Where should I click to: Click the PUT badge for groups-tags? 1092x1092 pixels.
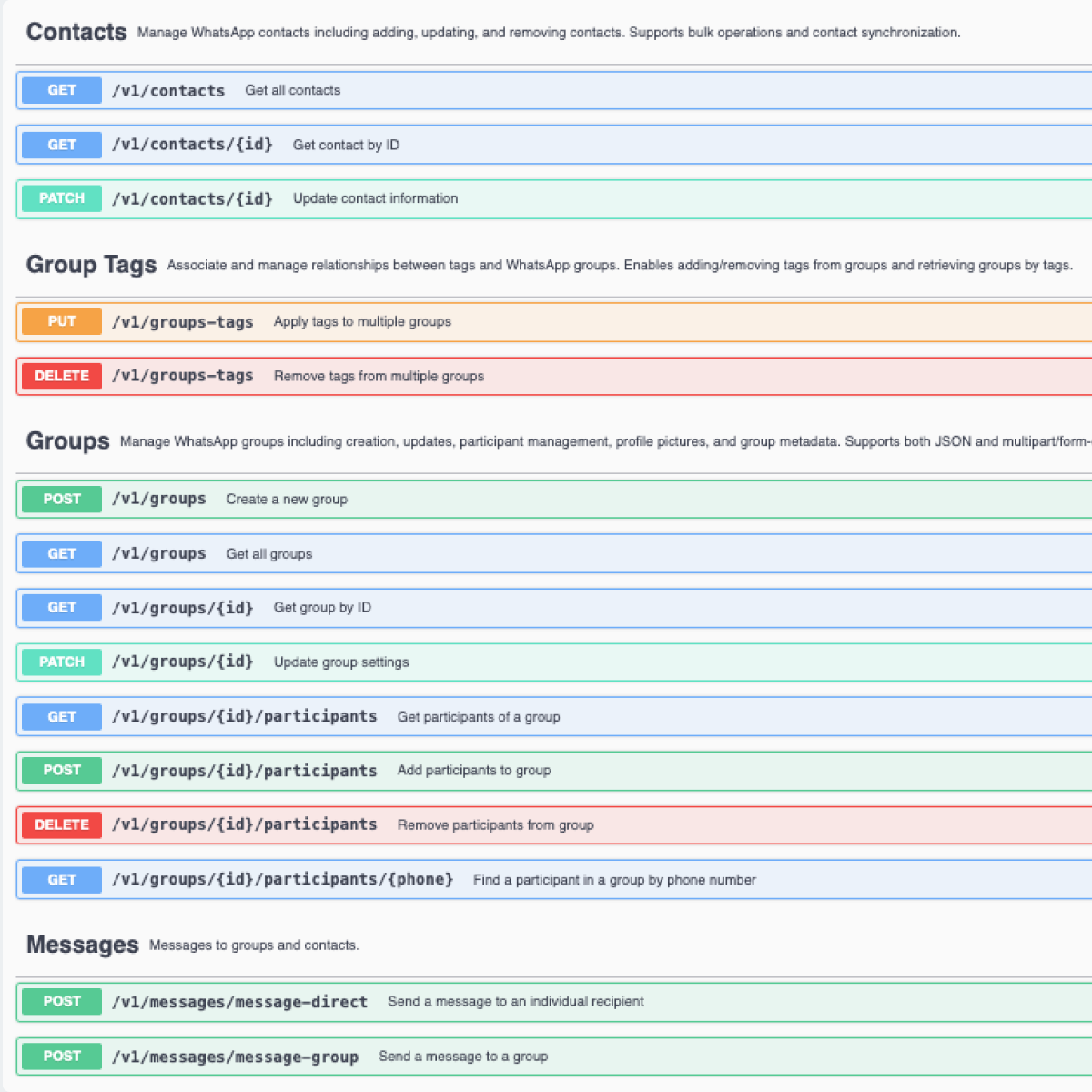[x=62, y=321]
